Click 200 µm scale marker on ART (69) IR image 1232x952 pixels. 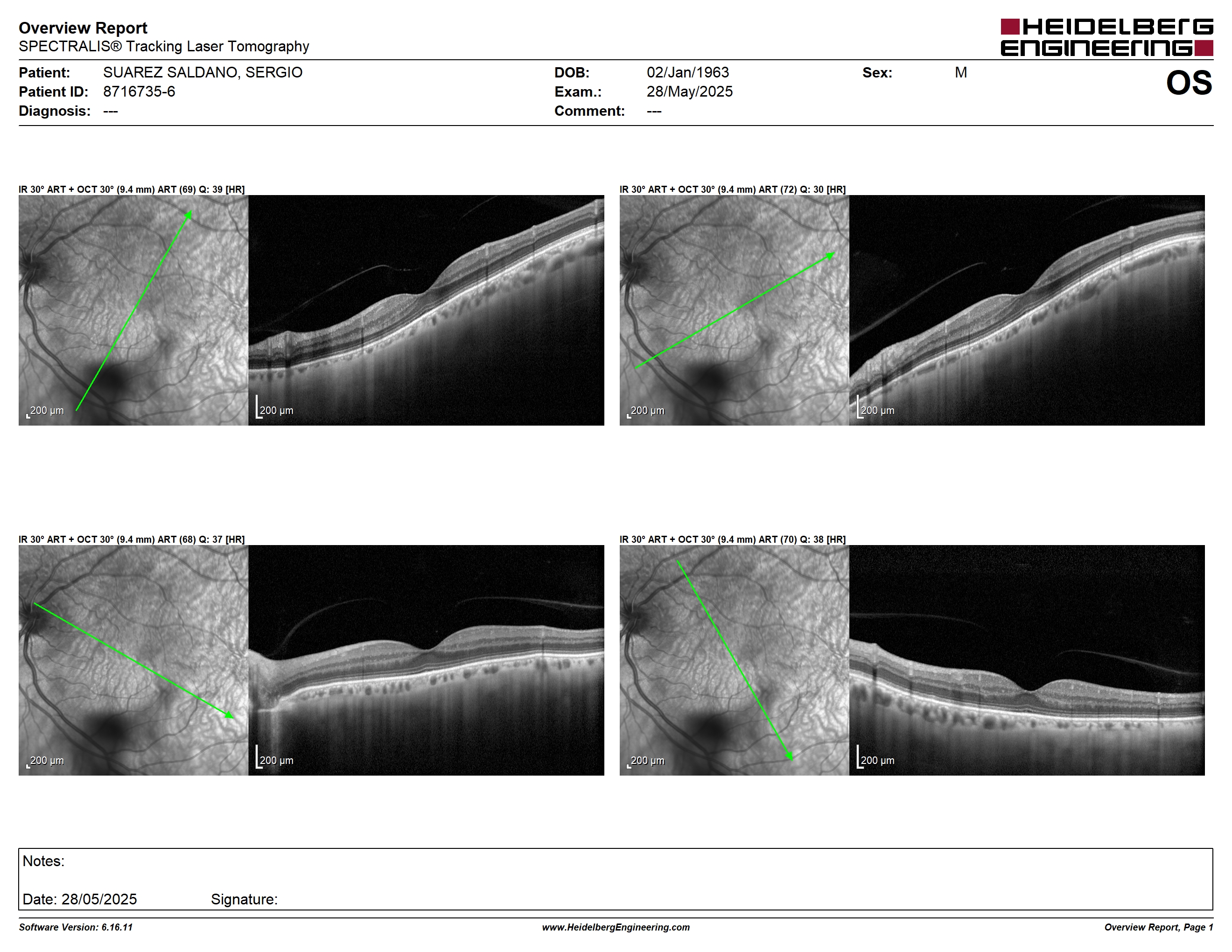45,411
